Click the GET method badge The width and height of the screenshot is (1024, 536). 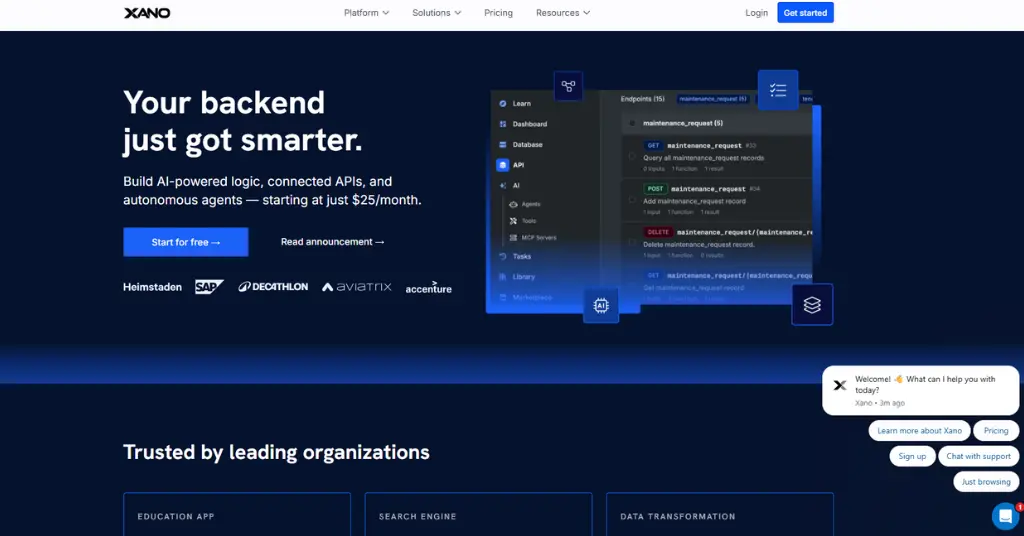coord(653,146)
